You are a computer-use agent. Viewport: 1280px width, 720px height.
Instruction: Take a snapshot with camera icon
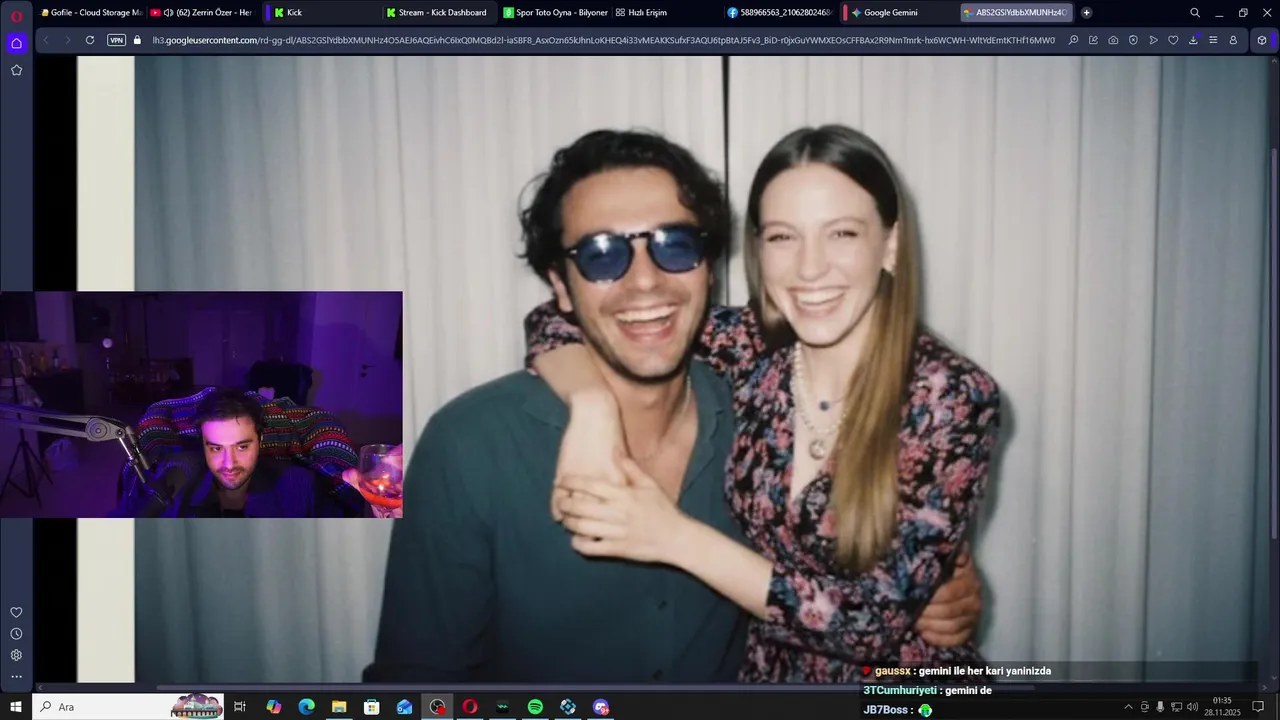pyautogui.click(x=1113, y=40)
